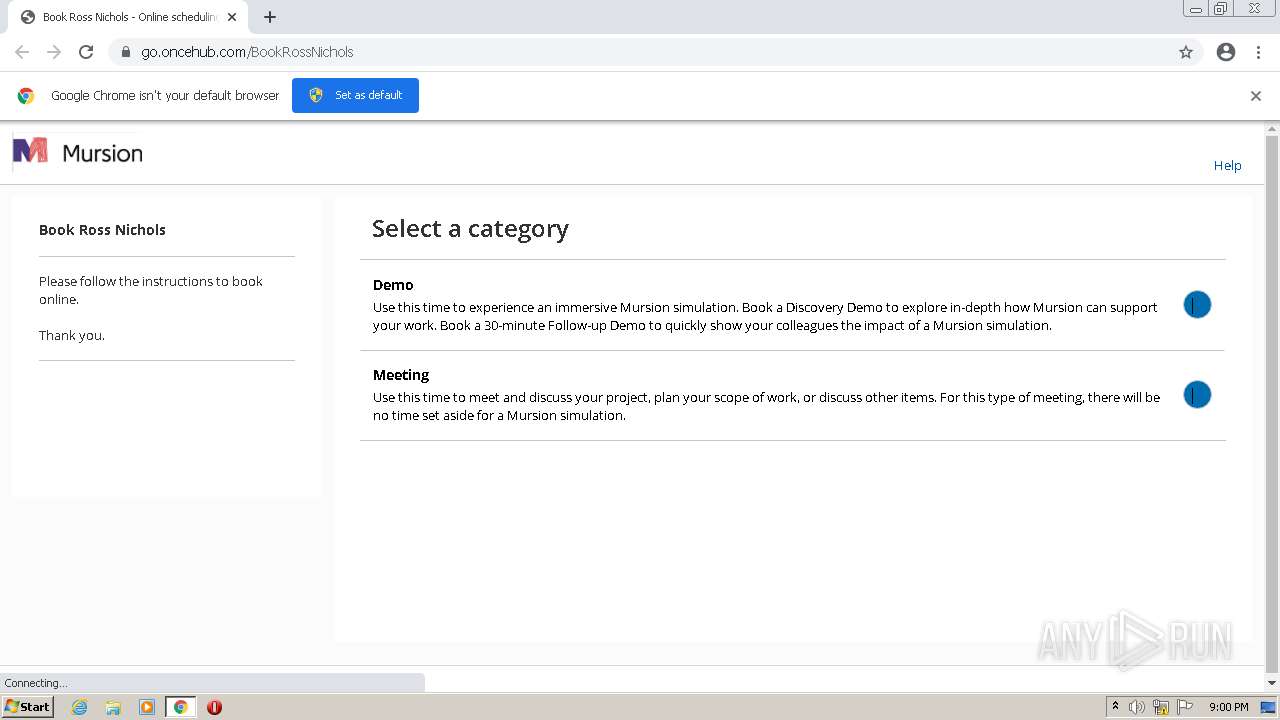This screenshot has height=720, width=1280.
Task: Show hidden system tray icons
Action: 1115,707
